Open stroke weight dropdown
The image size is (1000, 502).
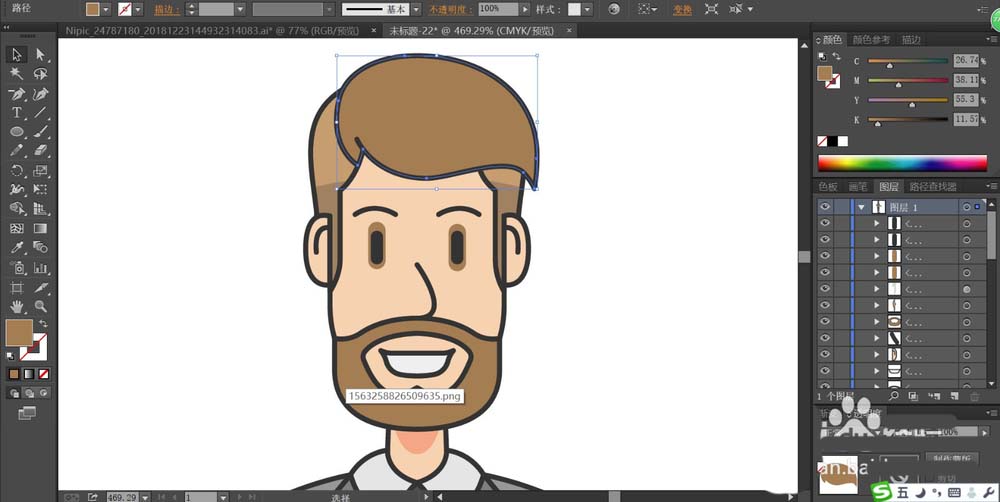(x=240, y=10)
